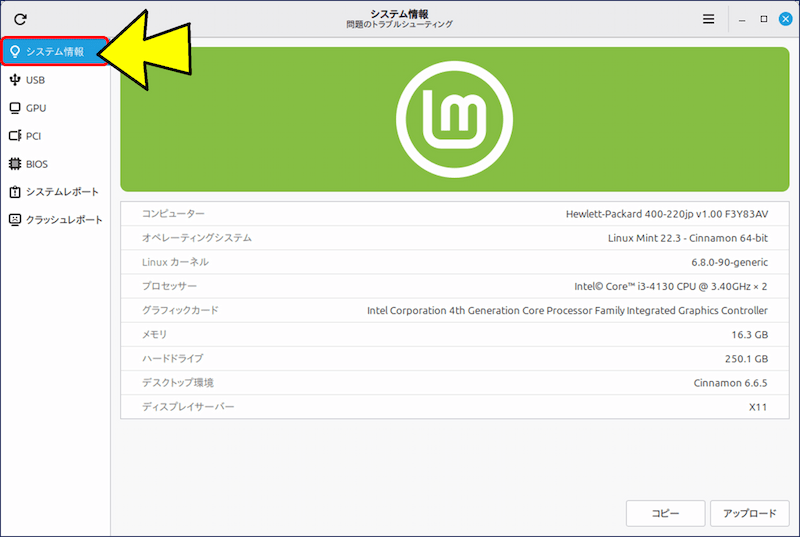
Task: Select the グラフィックカード row
Action: pos(454,310)
